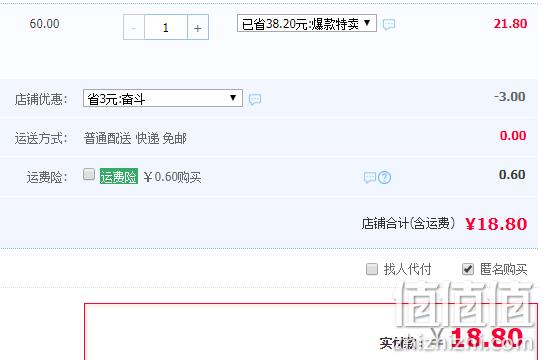Click the 店铺优惠 label
Screen dimensions: 543x360
point(41,99)
